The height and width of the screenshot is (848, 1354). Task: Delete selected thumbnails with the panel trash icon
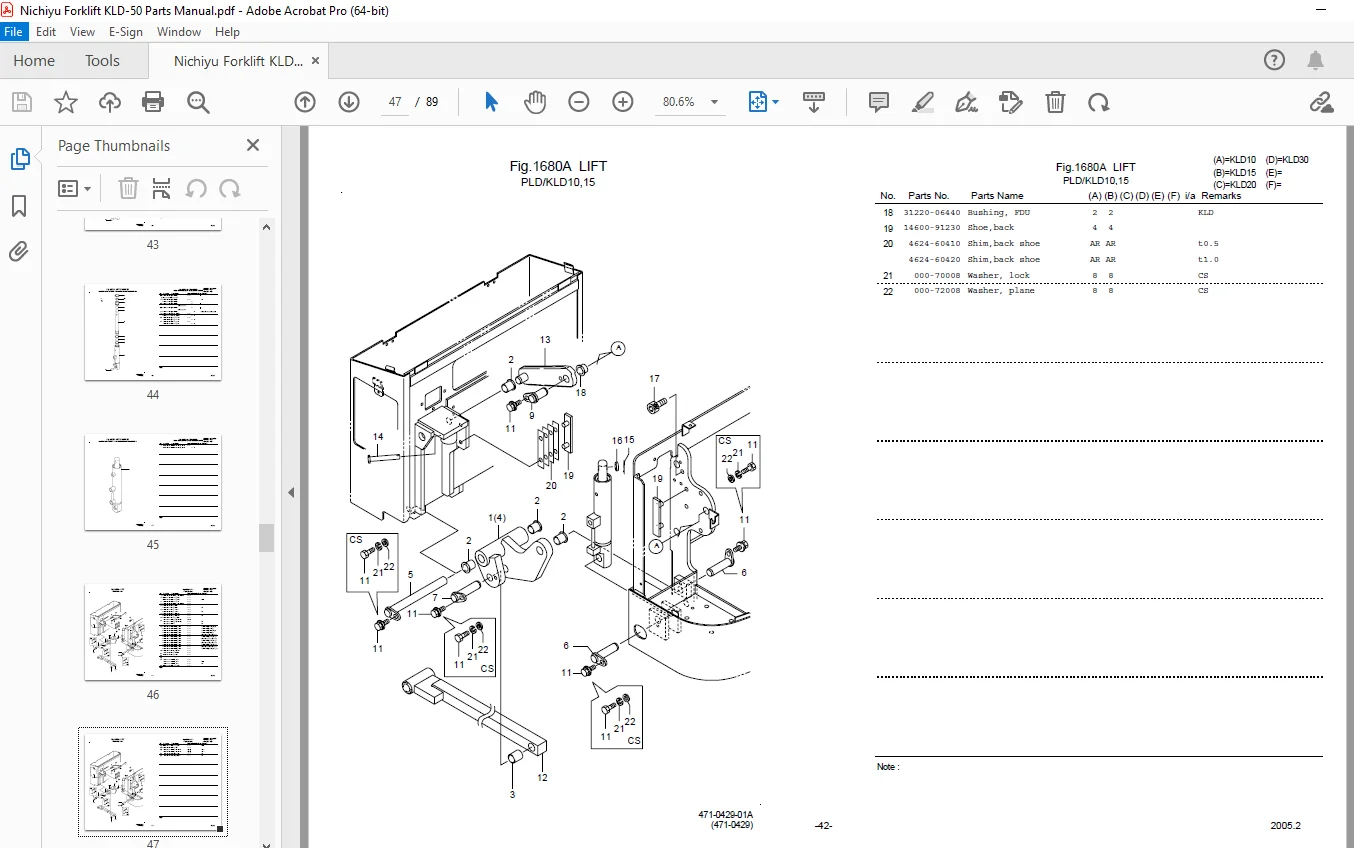tap(128, 188)
